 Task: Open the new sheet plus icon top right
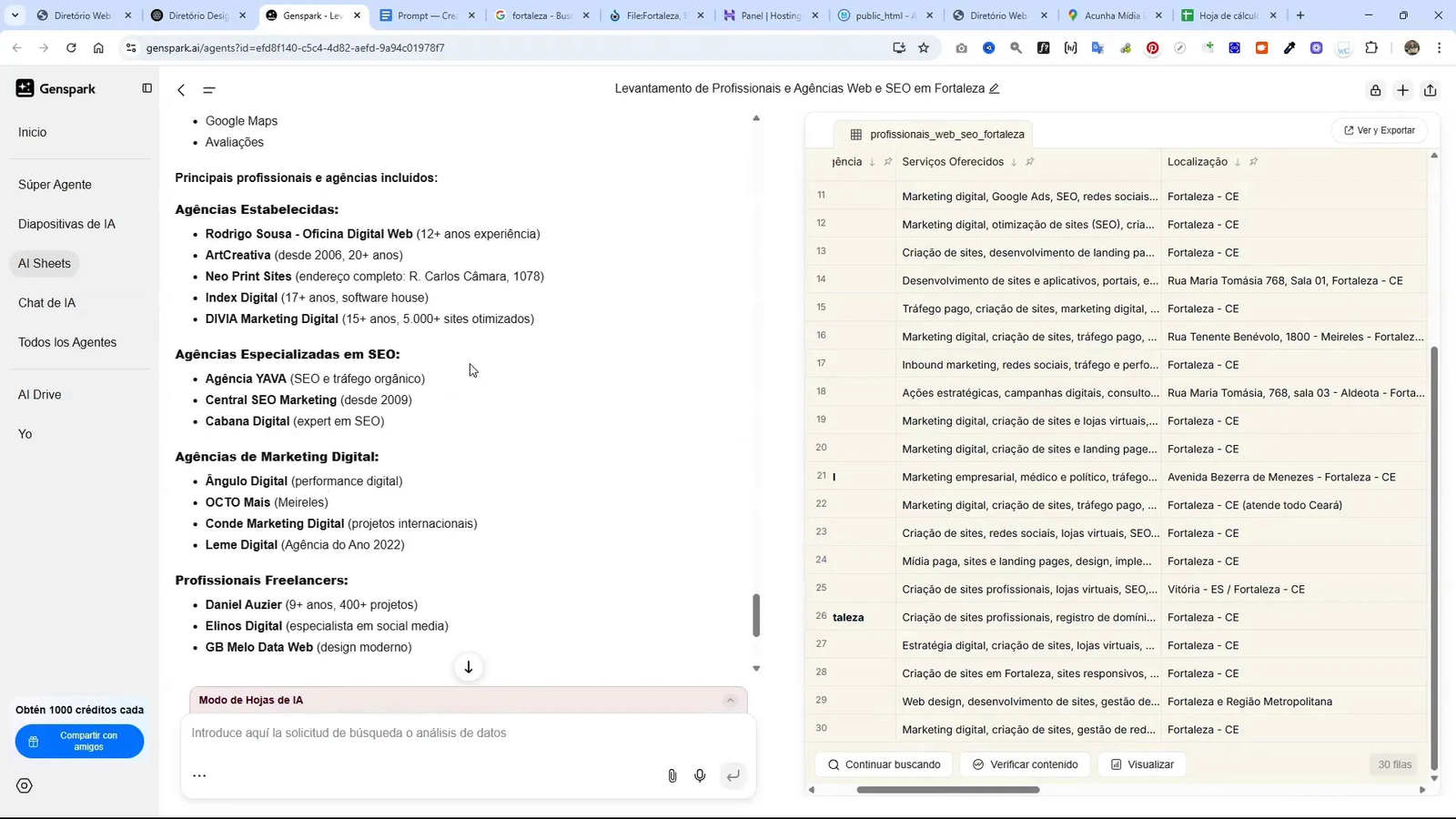[x=1401, y=89]
